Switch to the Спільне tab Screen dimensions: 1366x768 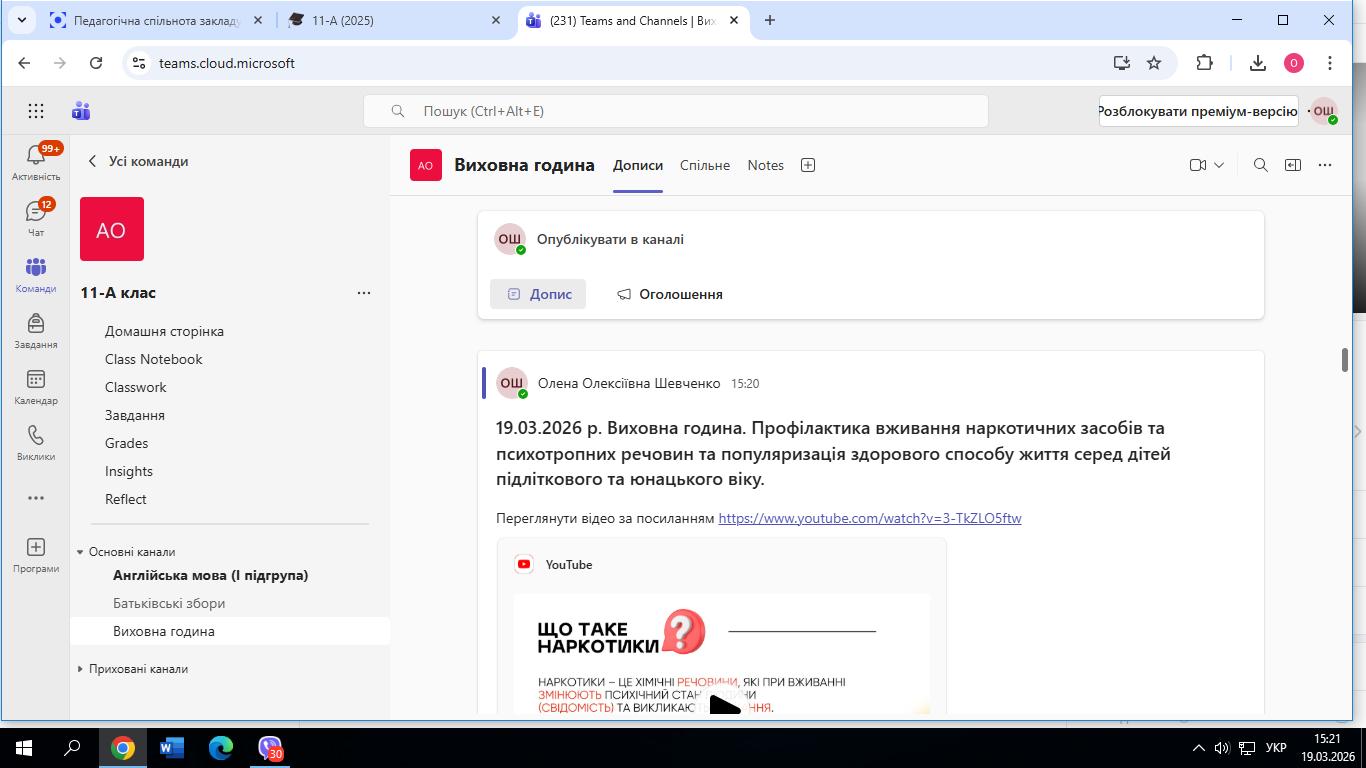pyautogui.click(x=704, y=165)
